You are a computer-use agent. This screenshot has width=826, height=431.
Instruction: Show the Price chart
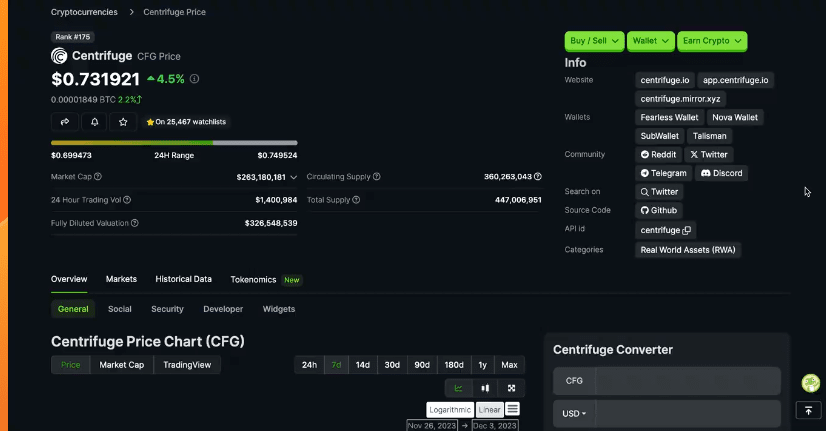pos(71,365)
